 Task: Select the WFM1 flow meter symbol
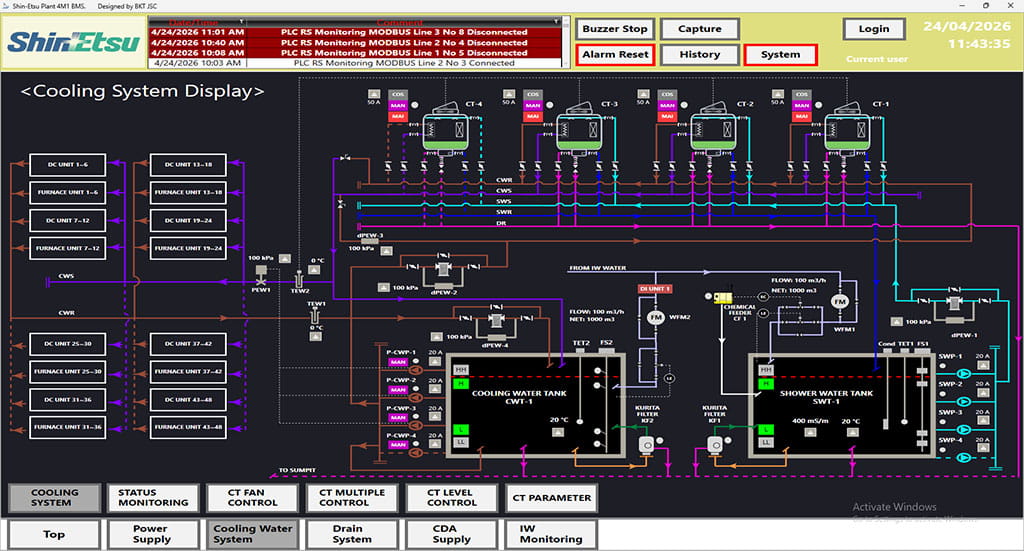pyautogui.click(x=840, y=301)
